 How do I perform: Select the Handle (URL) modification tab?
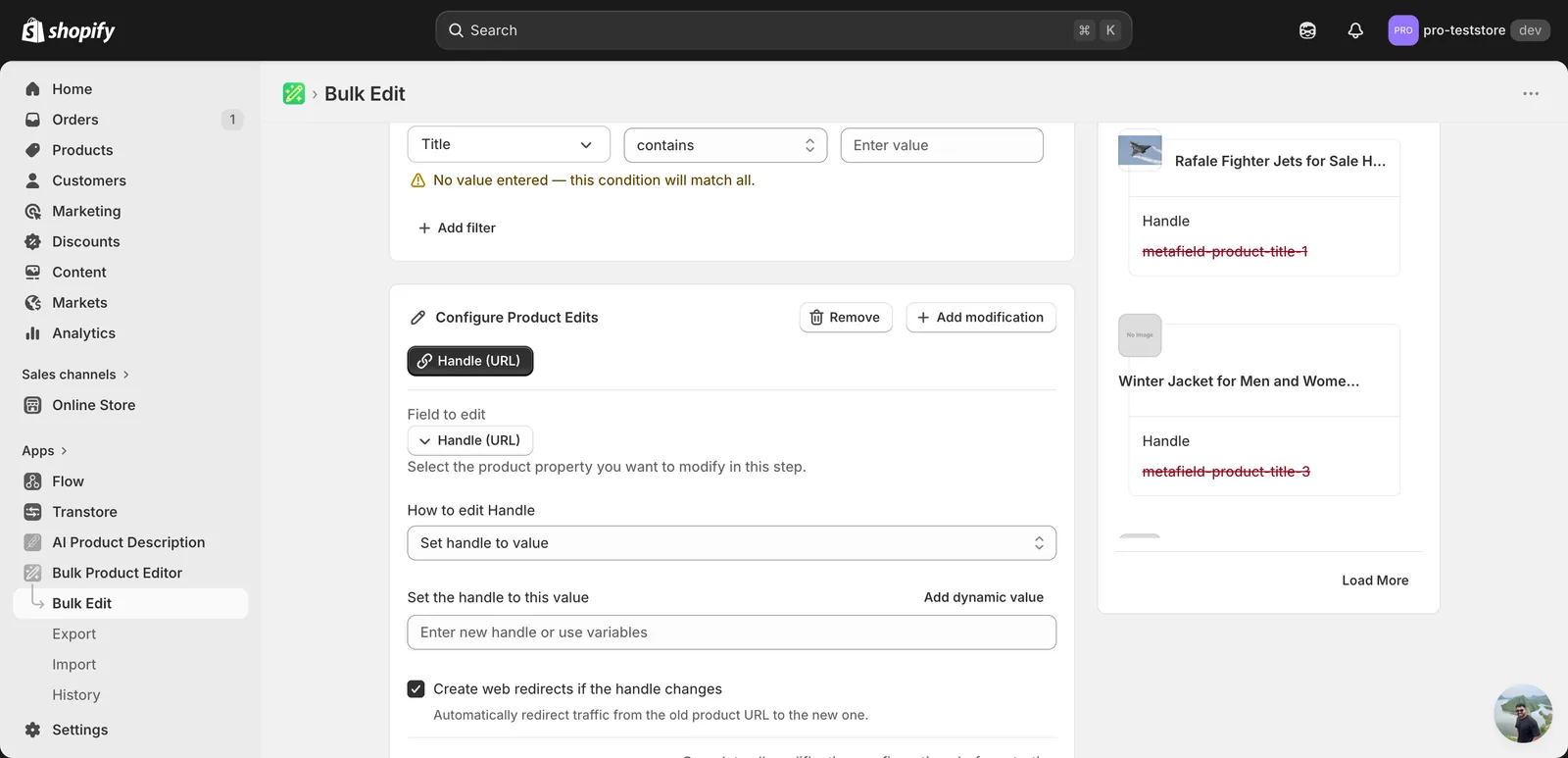(x=470, y=361)
